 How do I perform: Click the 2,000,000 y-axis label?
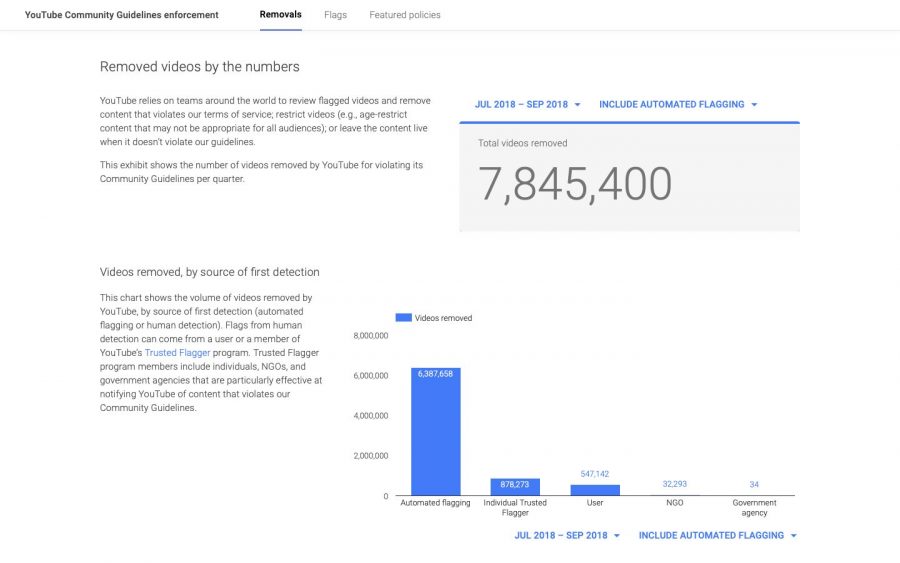click(x=371, y=456)
